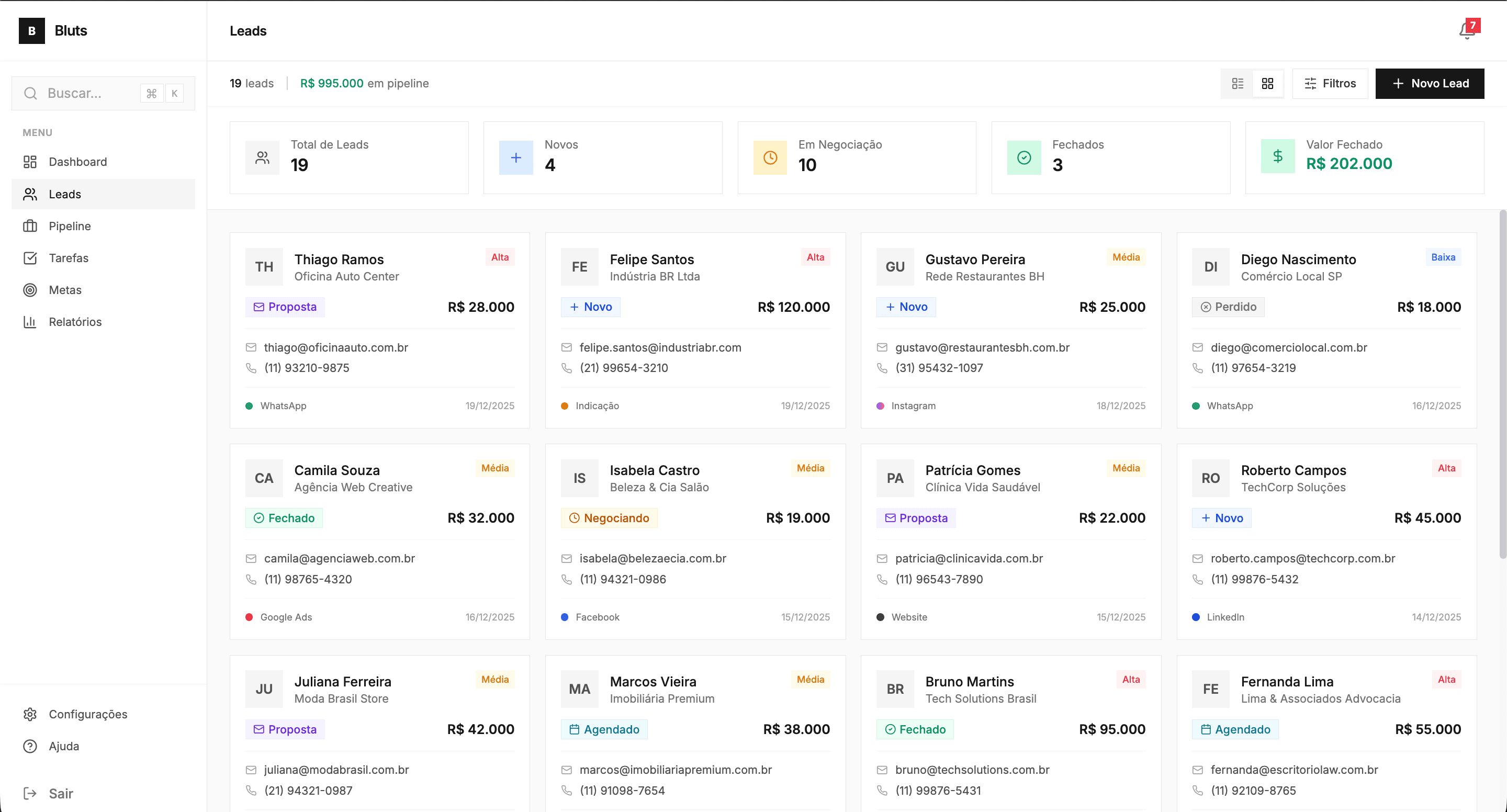Switch to grid view layout

pos(1268,83)
